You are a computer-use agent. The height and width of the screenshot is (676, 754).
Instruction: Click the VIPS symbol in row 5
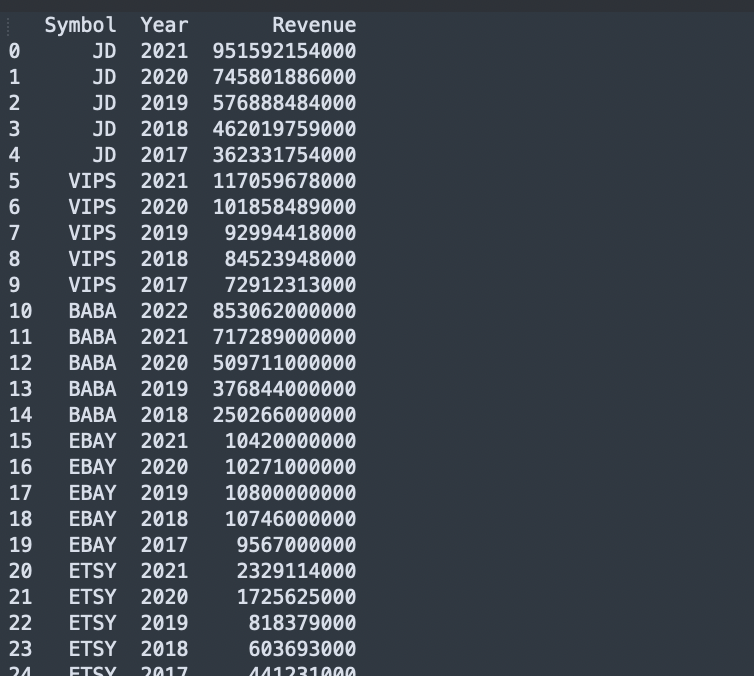(92, 181)
